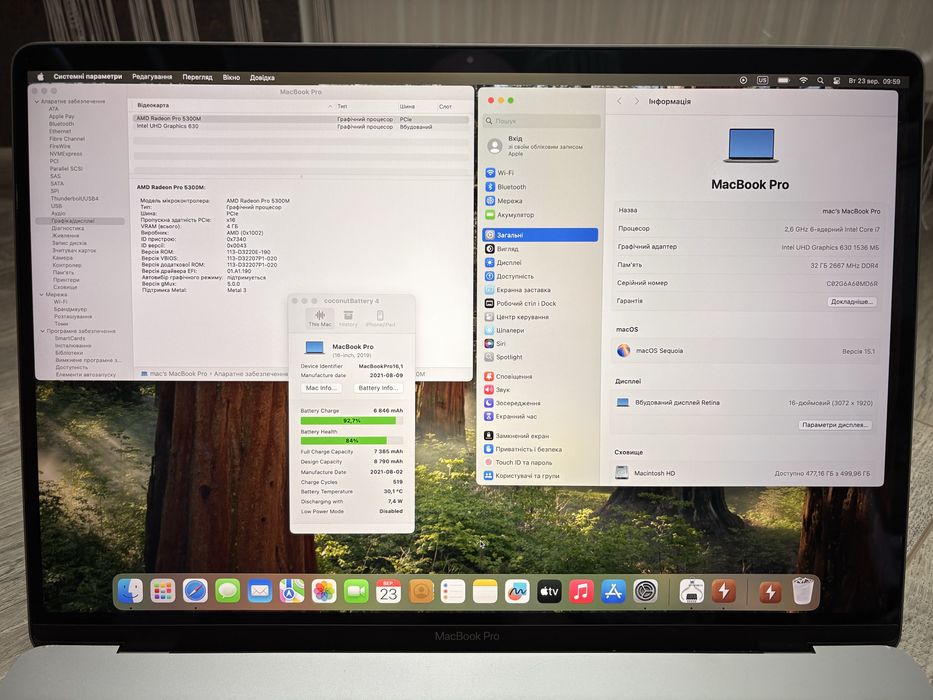Collapse Мережа section in System Information
This screenshot has height=700, width=933.
click(x=42, y=295)
